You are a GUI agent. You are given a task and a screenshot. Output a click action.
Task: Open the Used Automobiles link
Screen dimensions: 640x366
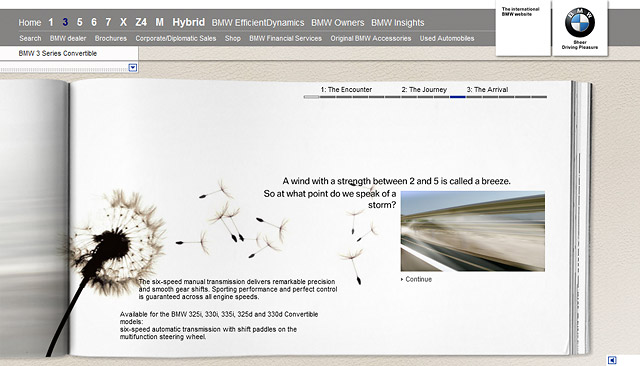click(447, 38)
